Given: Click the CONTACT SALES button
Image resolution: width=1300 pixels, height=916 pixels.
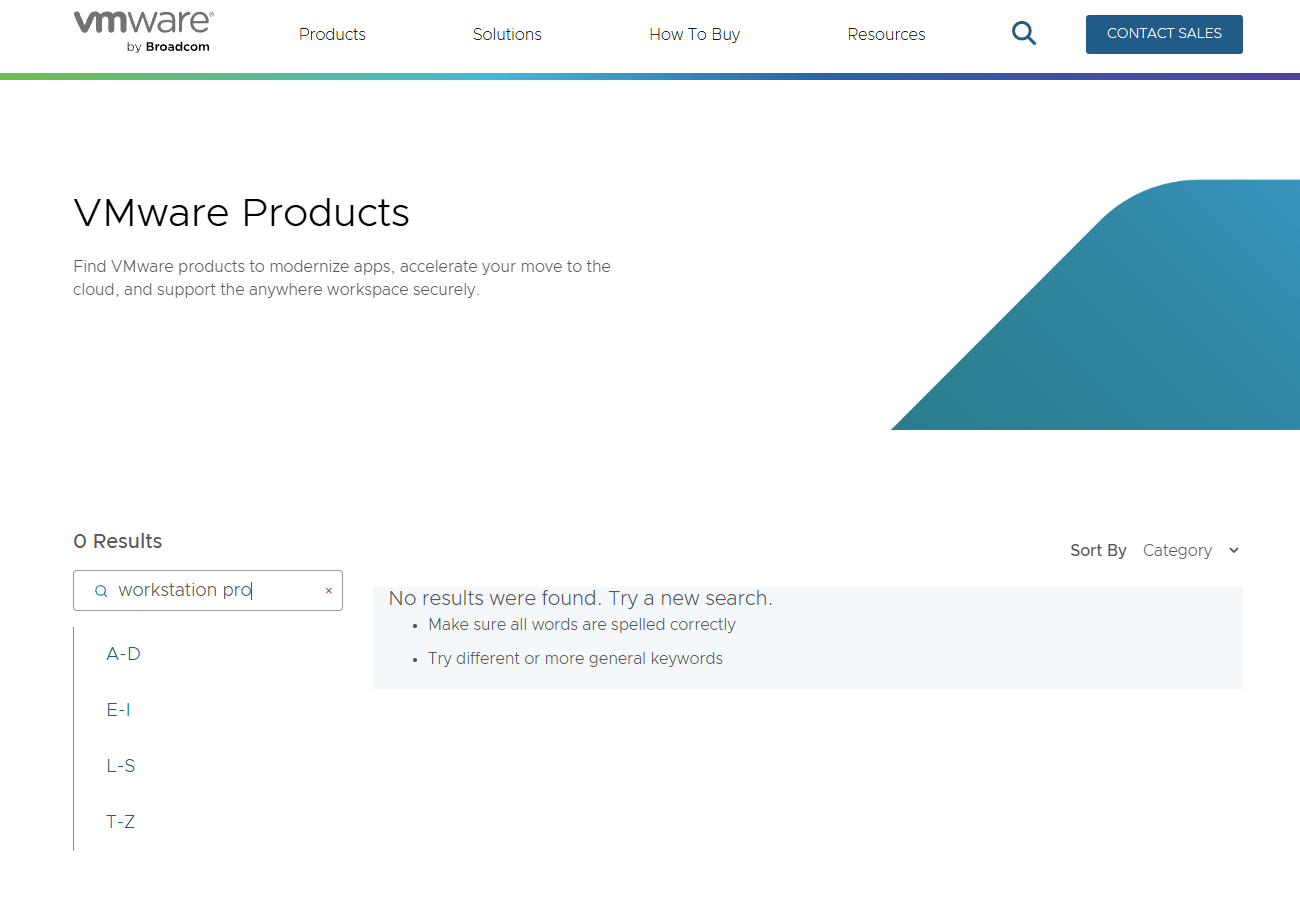Looking at the screenshot, I should [x=1164, y=34].
